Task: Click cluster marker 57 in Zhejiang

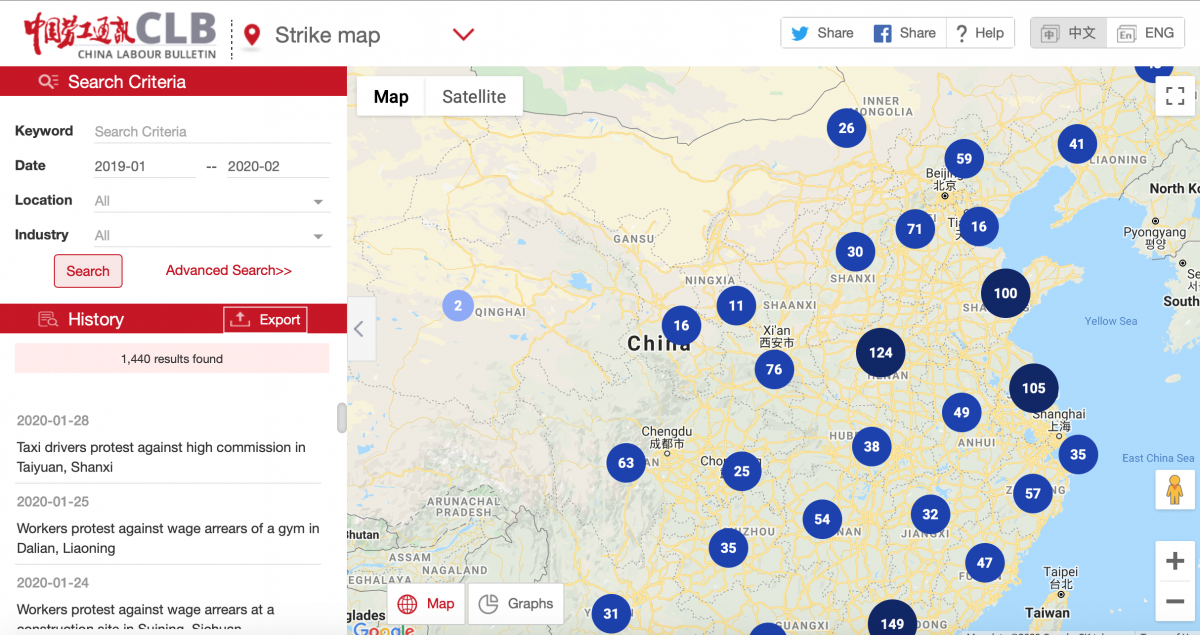Action: [1033, 493]
